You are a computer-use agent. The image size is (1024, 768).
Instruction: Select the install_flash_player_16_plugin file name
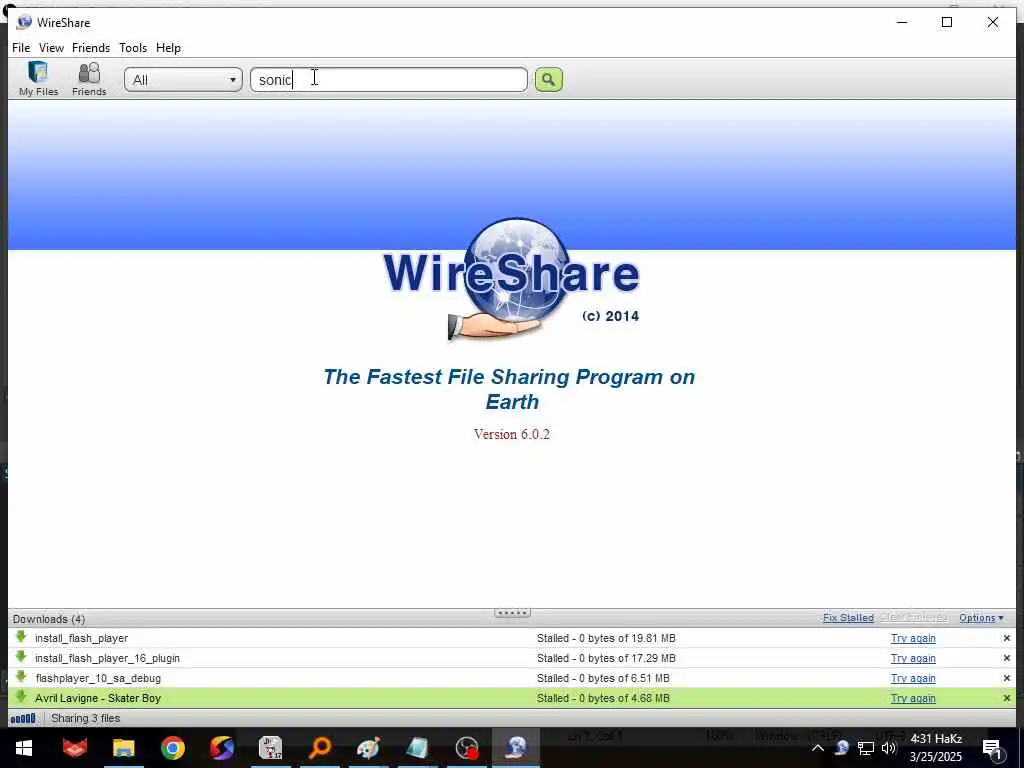[107, 658]
